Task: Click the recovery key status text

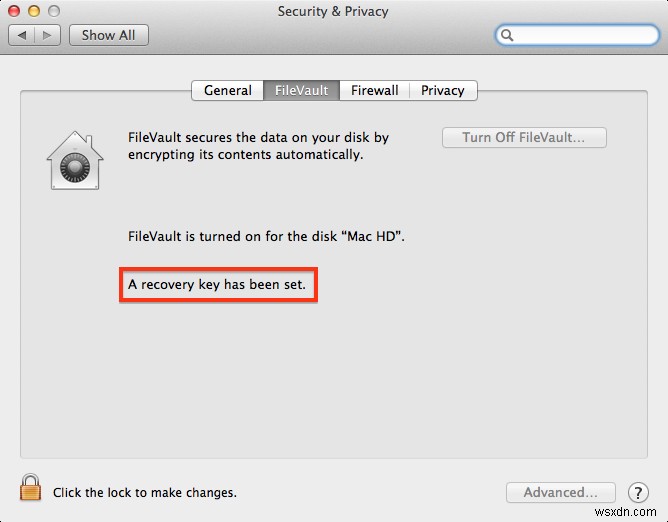Action: coord(217,284)
